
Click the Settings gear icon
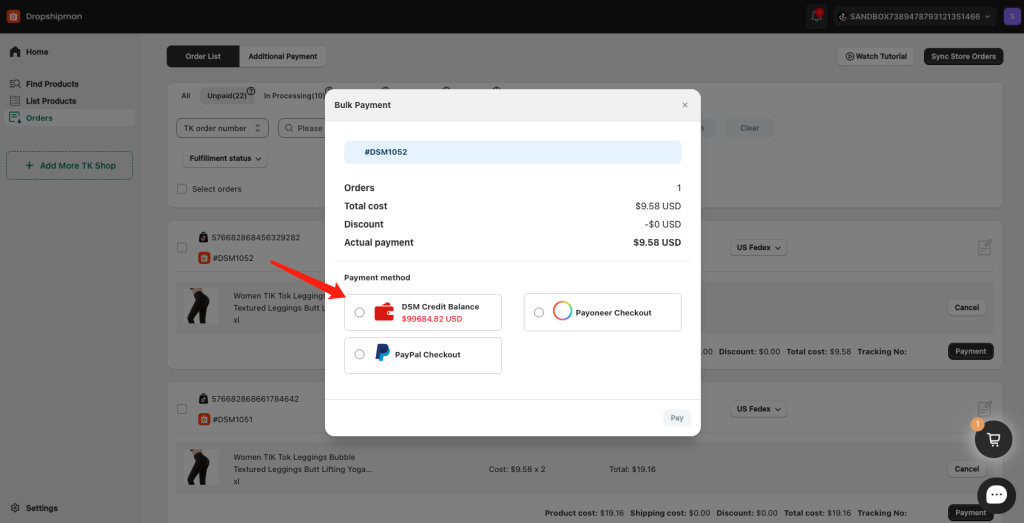click(x=15, y=508)
